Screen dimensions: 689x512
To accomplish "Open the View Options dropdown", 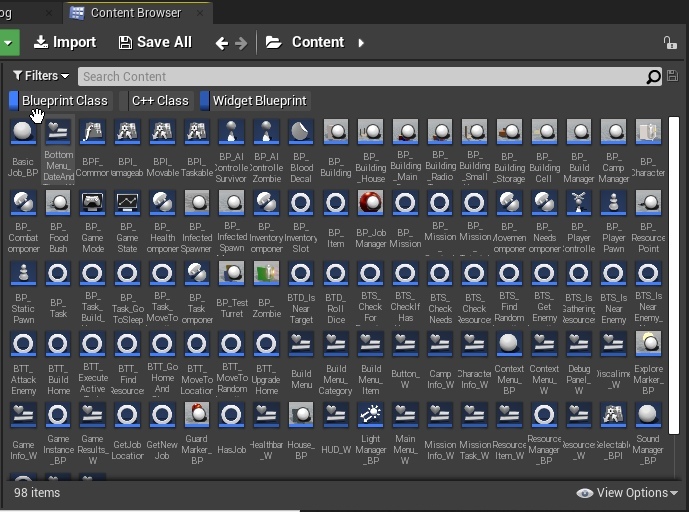I will click(x=630, y=493).
